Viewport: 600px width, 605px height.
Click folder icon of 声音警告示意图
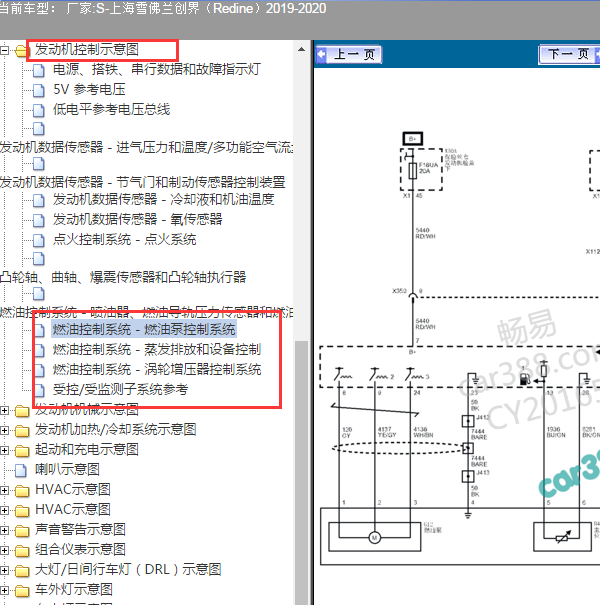(x=22, y=531)
